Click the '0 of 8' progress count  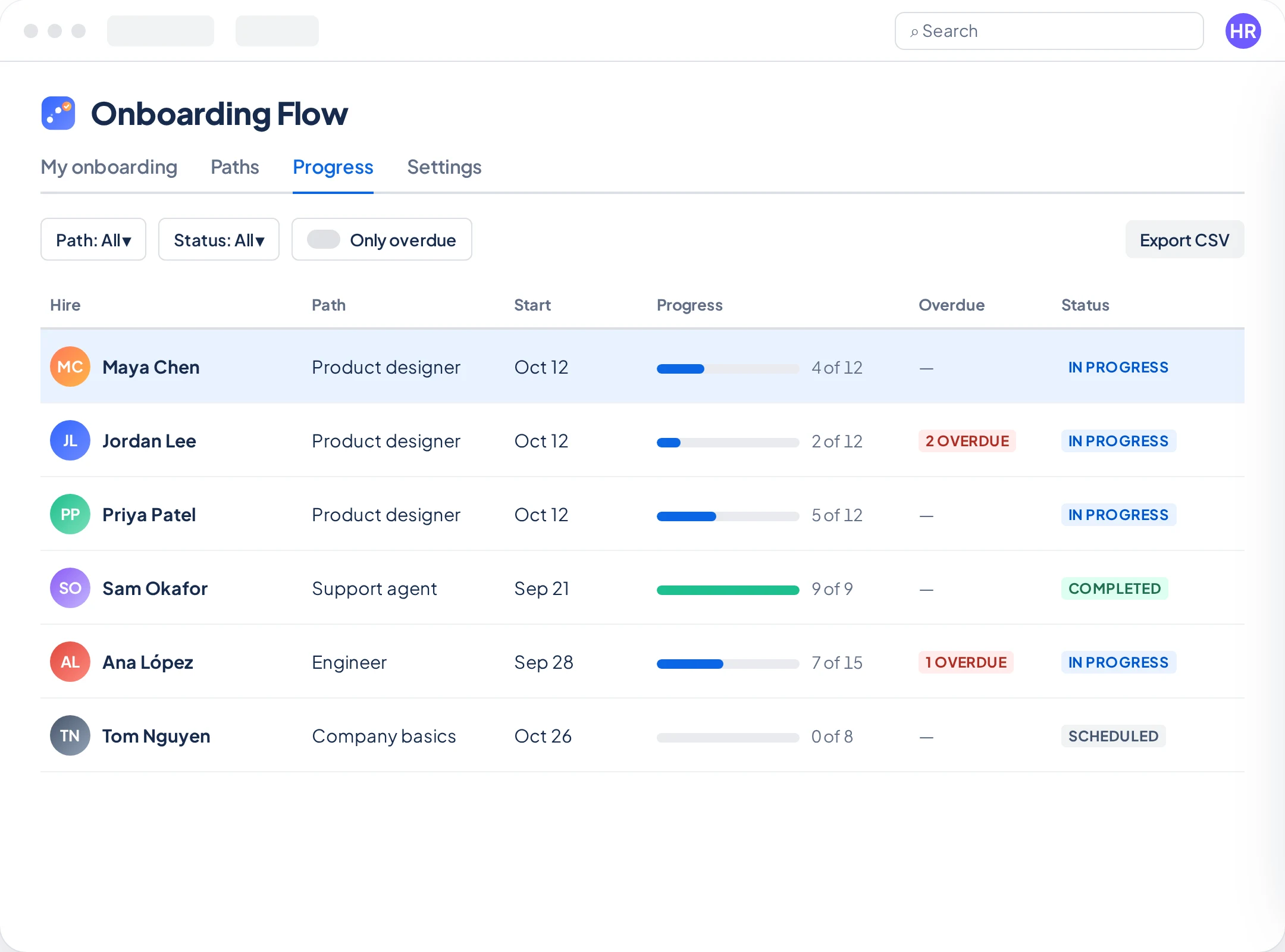click(x=832, y=736)
